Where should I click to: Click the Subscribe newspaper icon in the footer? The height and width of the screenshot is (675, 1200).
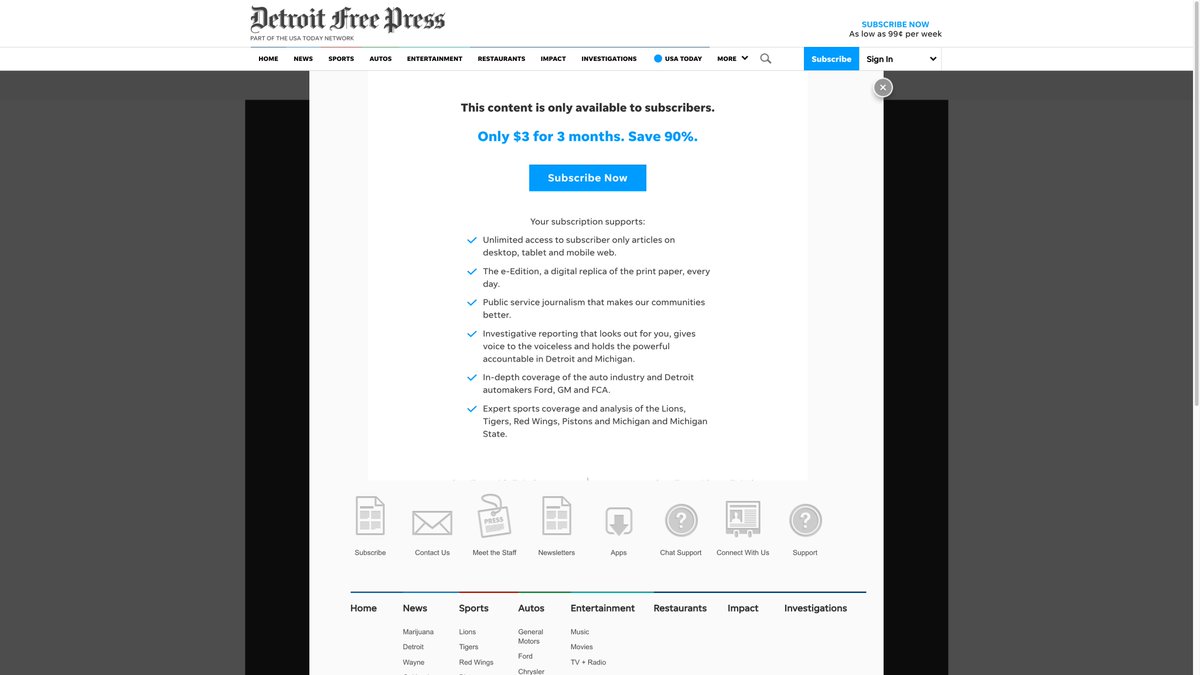click(x=370, y=516)
